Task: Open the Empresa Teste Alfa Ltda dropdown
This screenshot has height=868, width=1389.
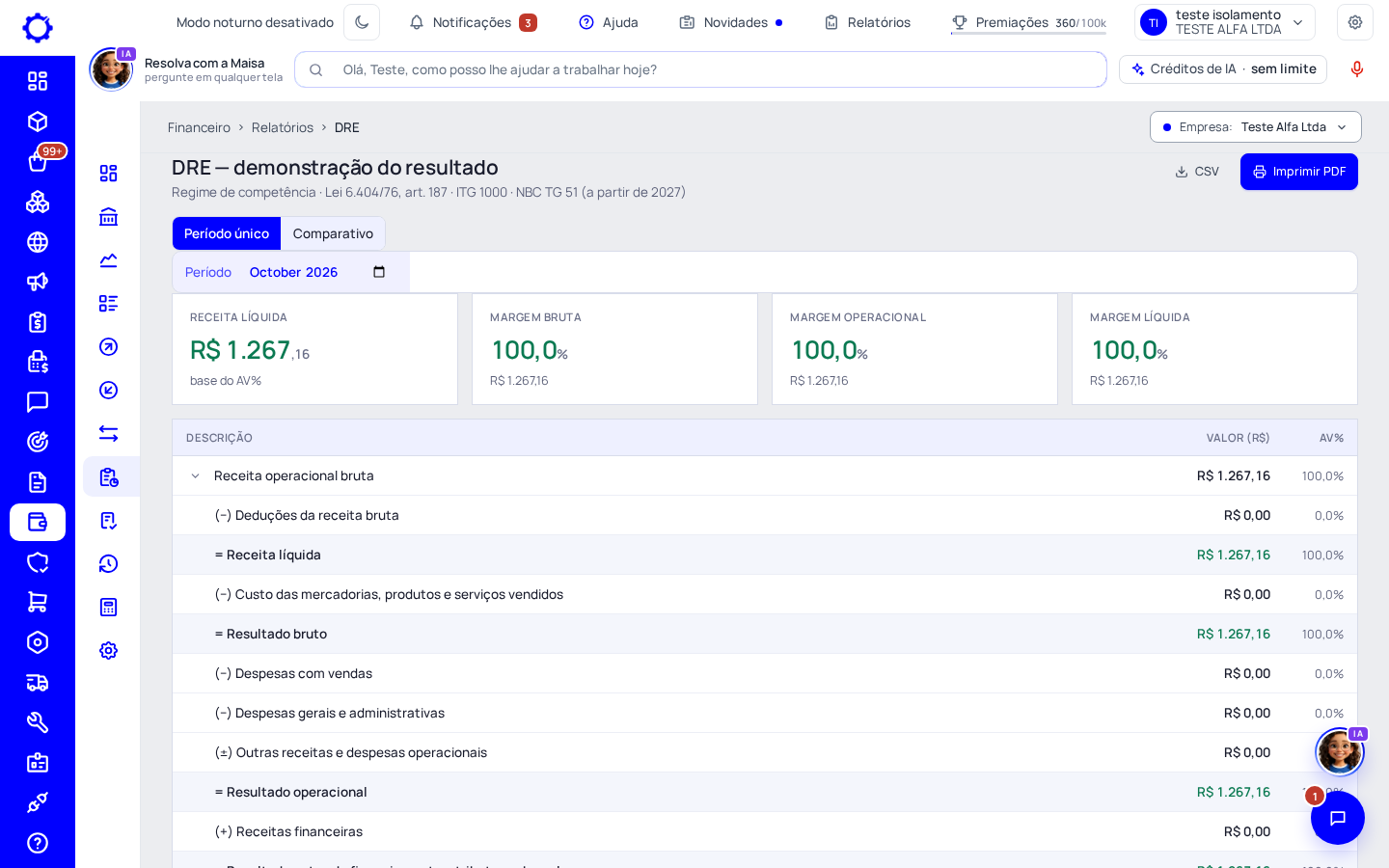Action: point(1256,127)
